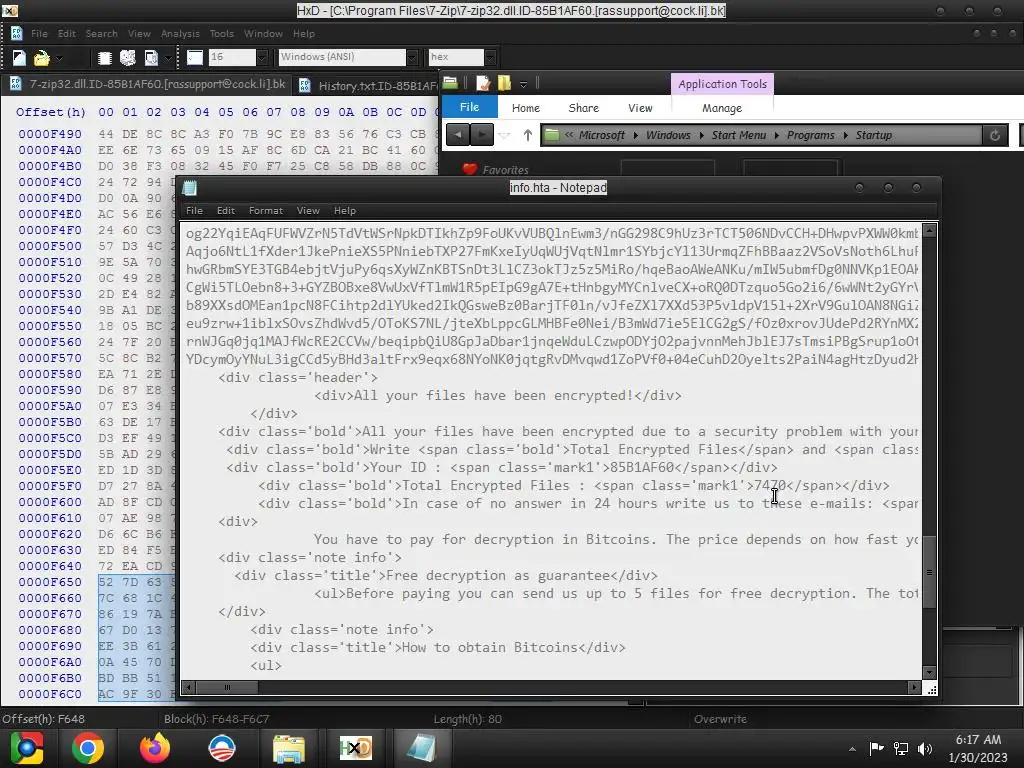Image resolution: width=1024 pixels, height=768 pixels.
Task: Click offset row 0000F650 in HxD
Action: click(x=50, y=582)
